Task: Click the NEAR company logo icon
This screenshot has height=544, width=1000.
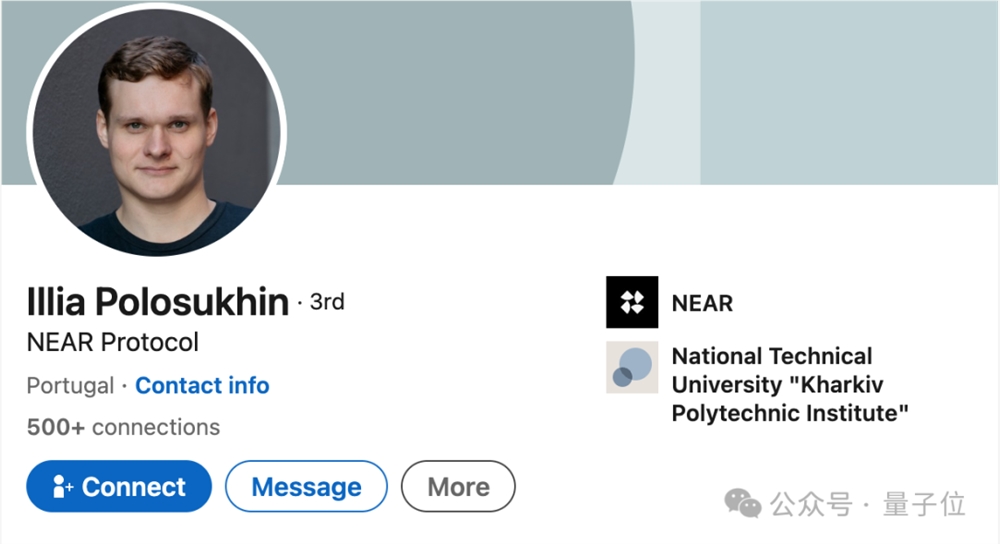Action: coord(632,302)
